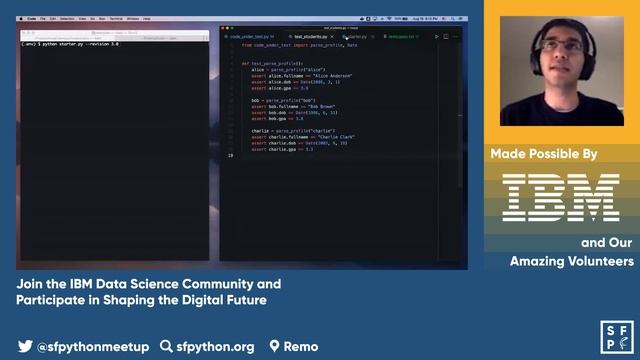Click the assert bob.dob Date line

point(294,113)
